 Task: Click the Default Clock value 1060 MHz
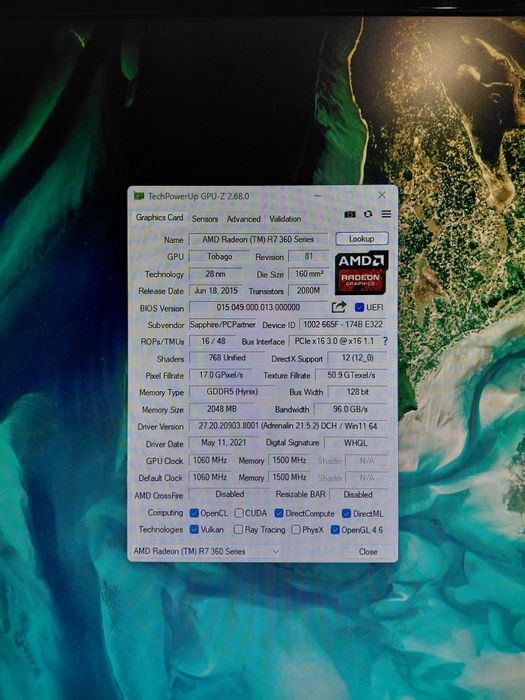point(210,477)
